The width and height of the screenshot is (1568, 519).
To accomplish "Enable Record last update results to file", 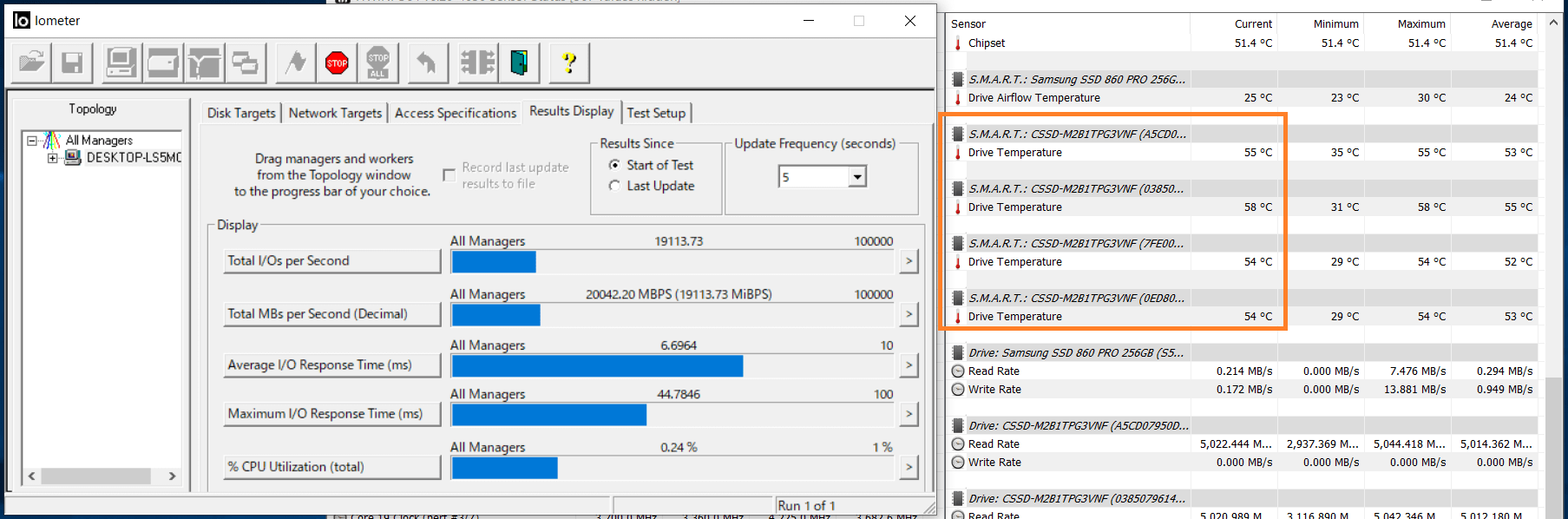I will (x=449, y=175).
